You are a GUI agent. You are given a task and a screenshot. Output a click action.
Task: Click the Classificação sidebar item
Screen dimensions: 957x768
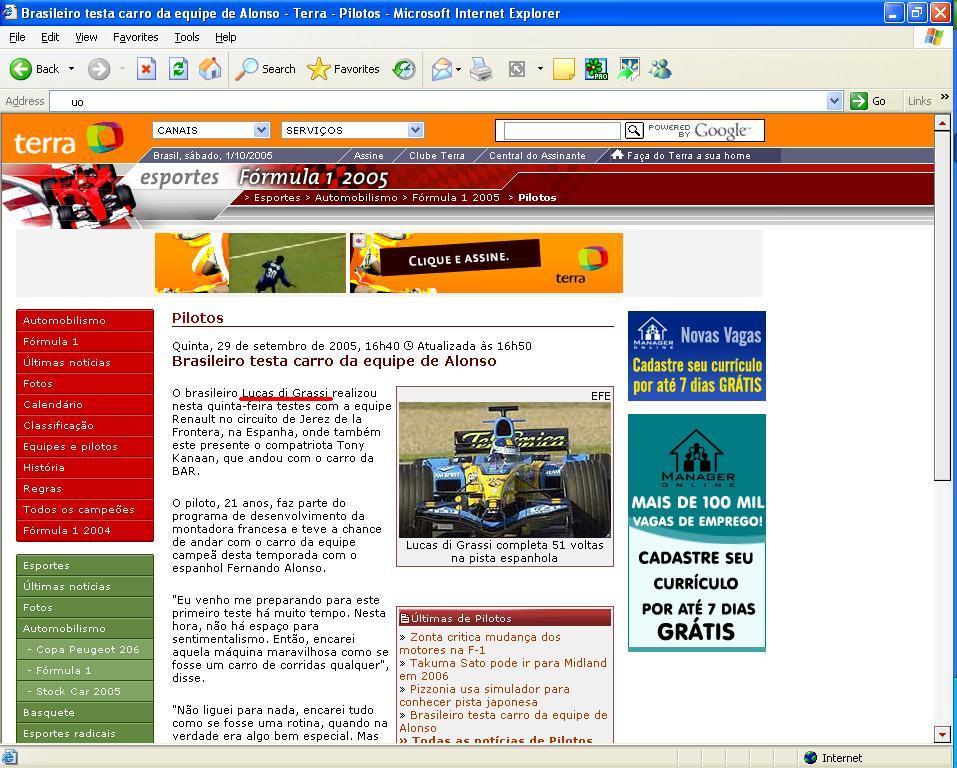pos(85,426)
